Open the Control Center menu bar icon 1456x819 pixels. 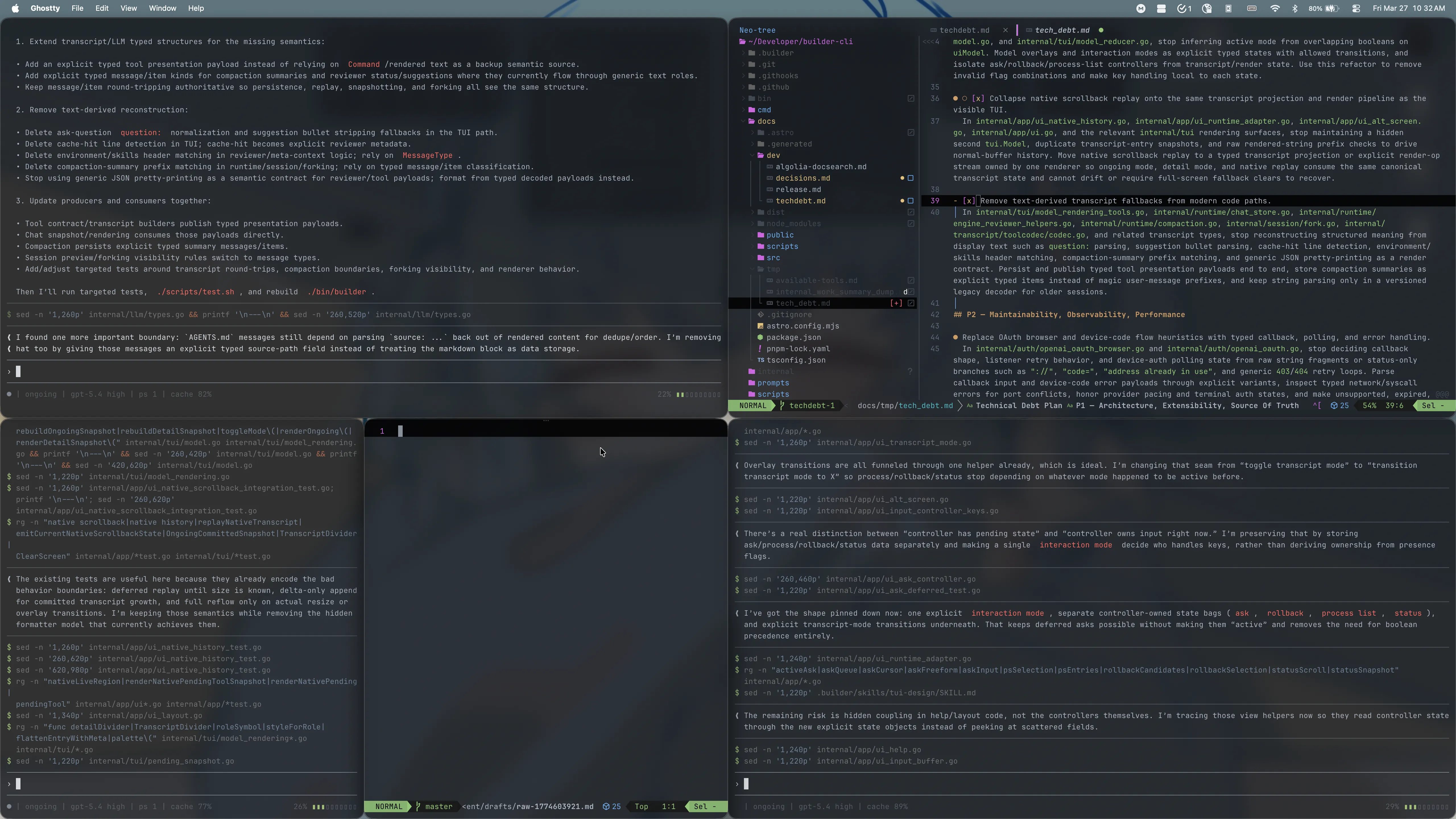[x=1355, y=9]
